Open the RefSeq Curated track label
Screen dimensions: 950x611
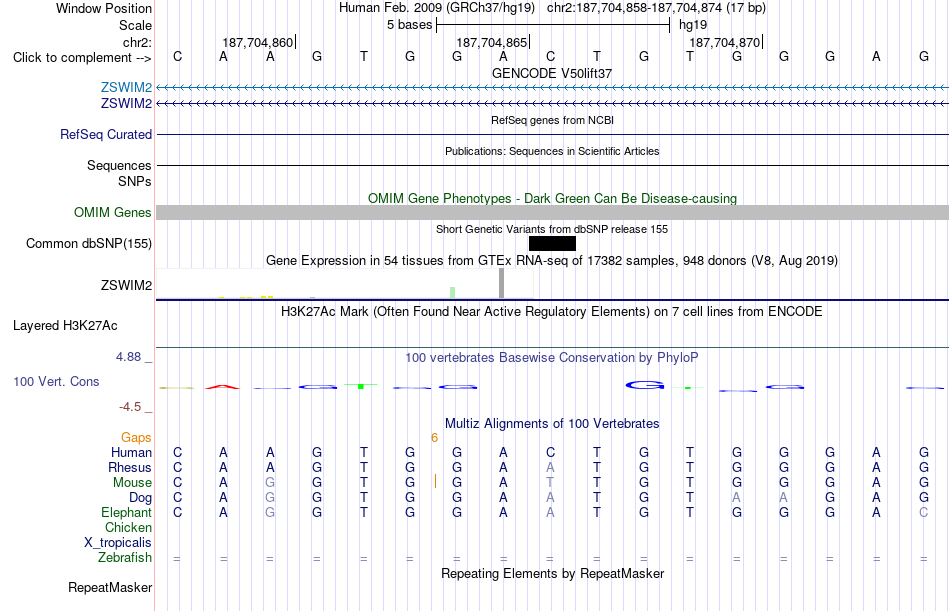coord(106,135)
